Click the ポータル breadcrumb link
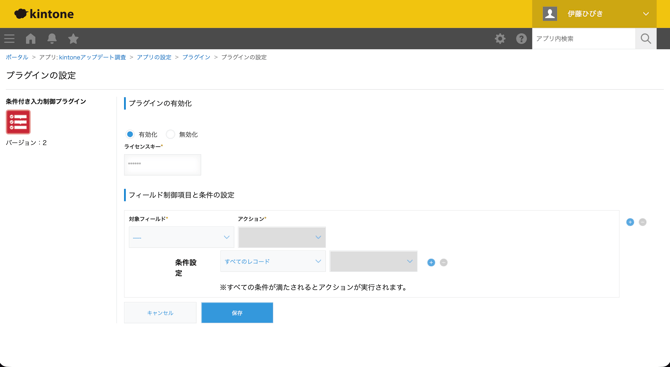 (17, 57)
